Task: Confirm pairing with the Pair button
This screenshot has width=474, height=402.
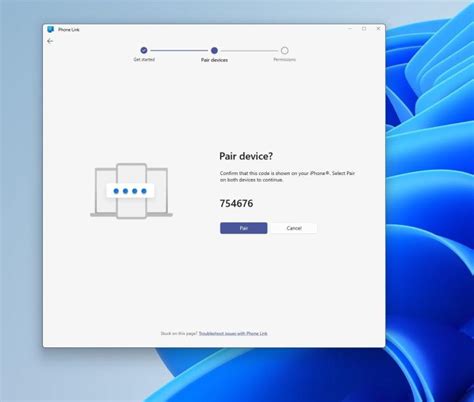Action: [x=244, y=228]
